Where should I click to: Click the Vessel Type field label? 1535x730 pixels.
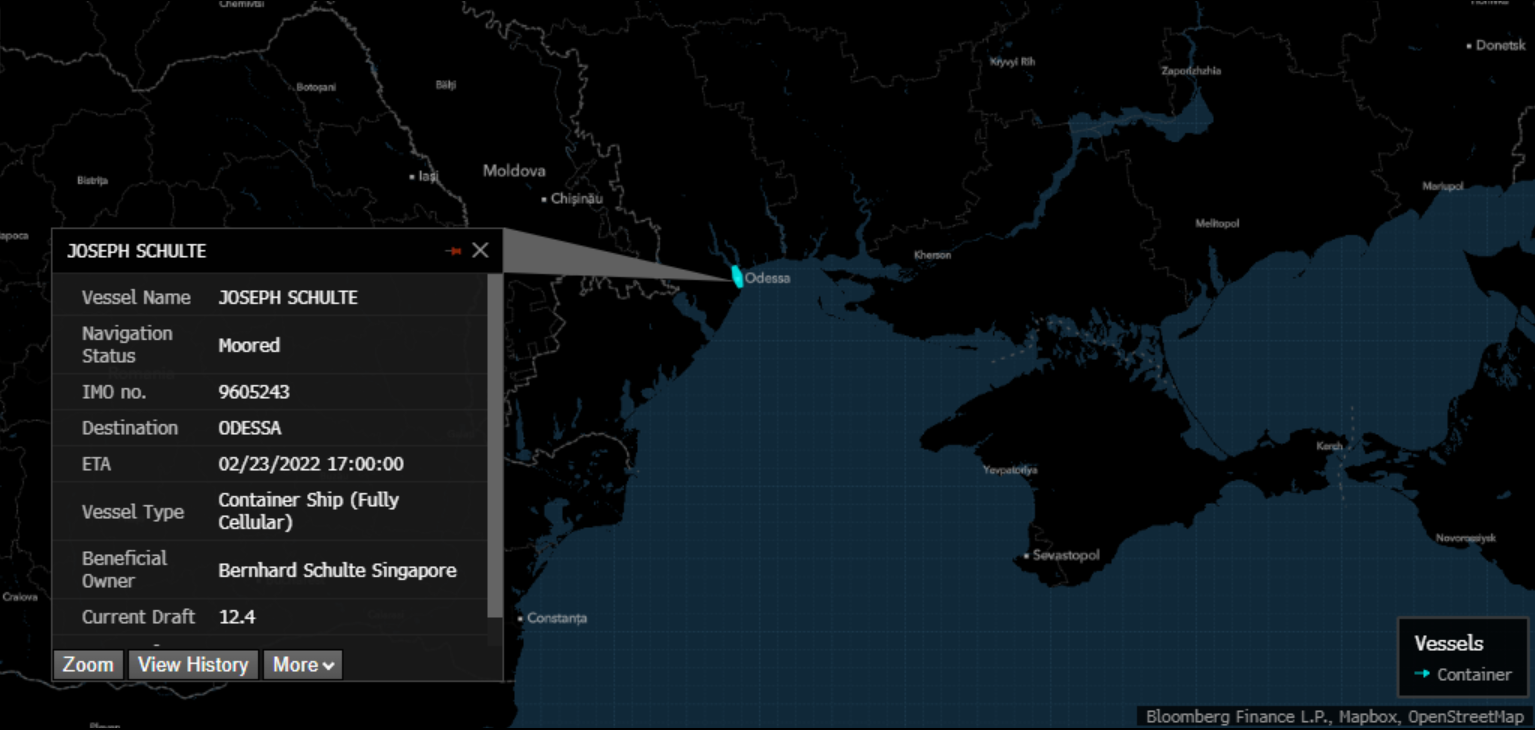pyautogui.click(x=133, y=512)
